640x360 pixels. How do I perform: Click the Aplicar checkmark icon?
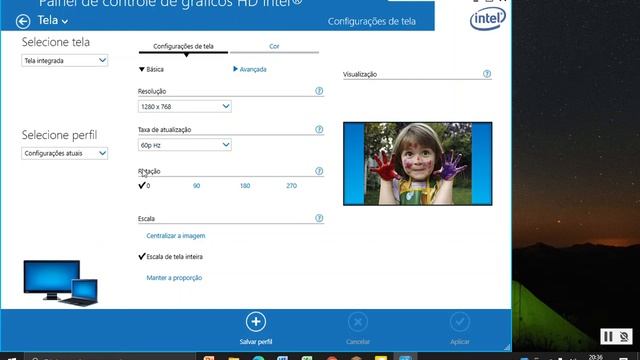tap(460, 322)
